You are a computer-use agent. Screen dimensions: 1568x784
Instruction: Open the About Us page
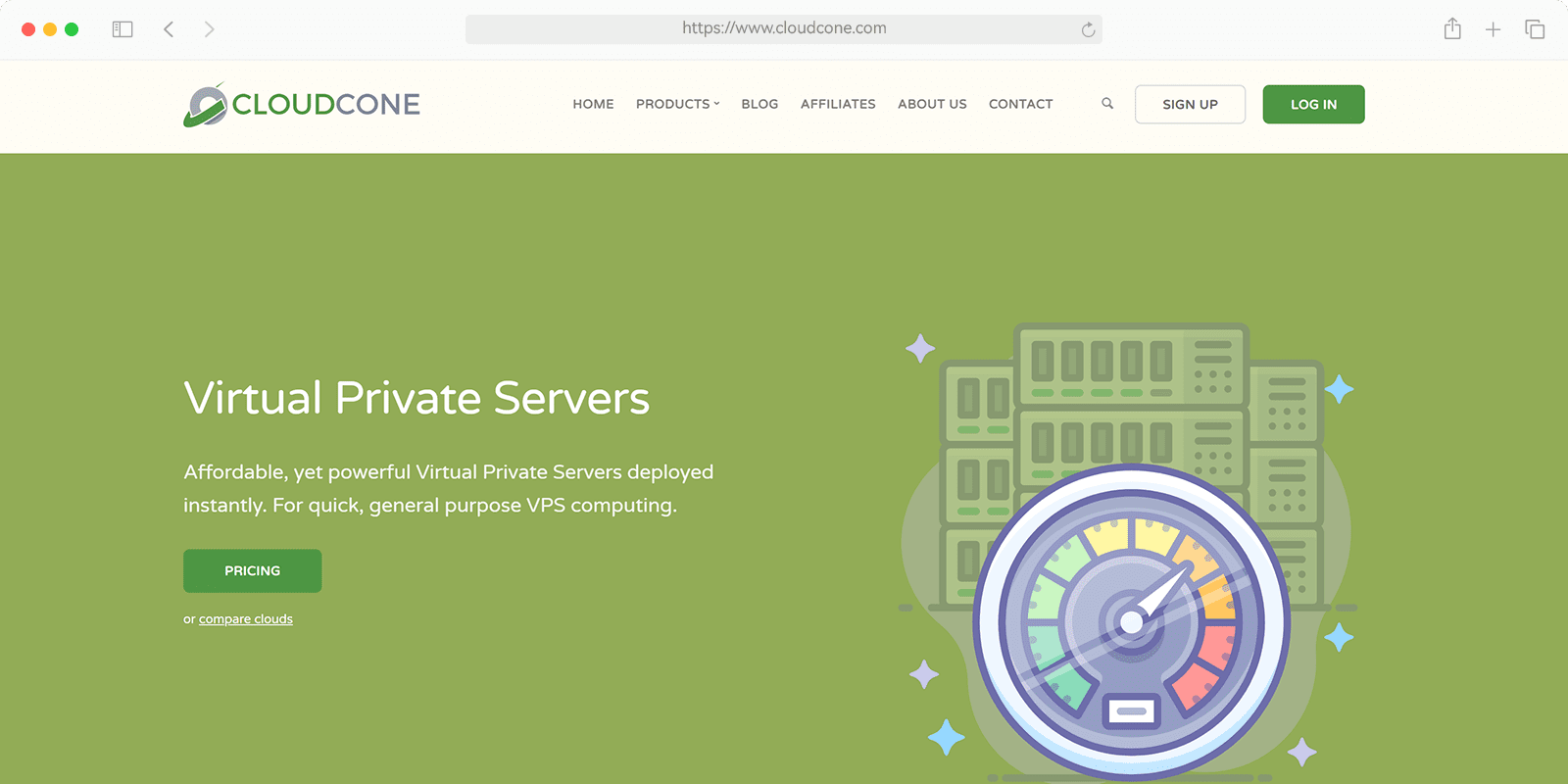(932, 104)
